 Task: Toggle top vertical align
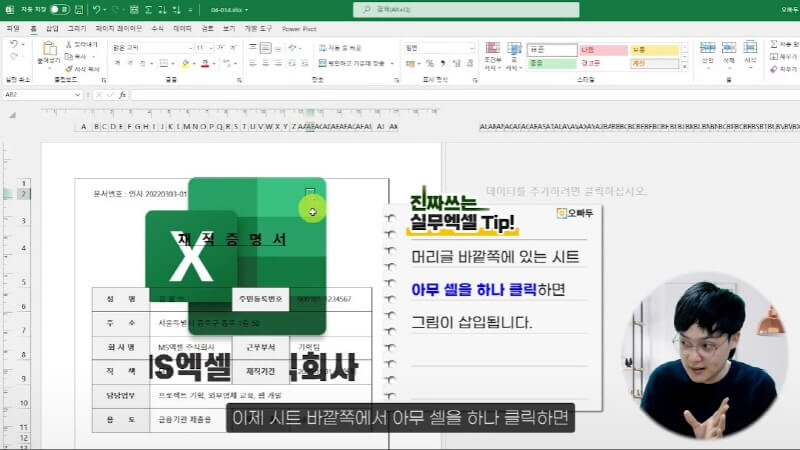[253, 47]
